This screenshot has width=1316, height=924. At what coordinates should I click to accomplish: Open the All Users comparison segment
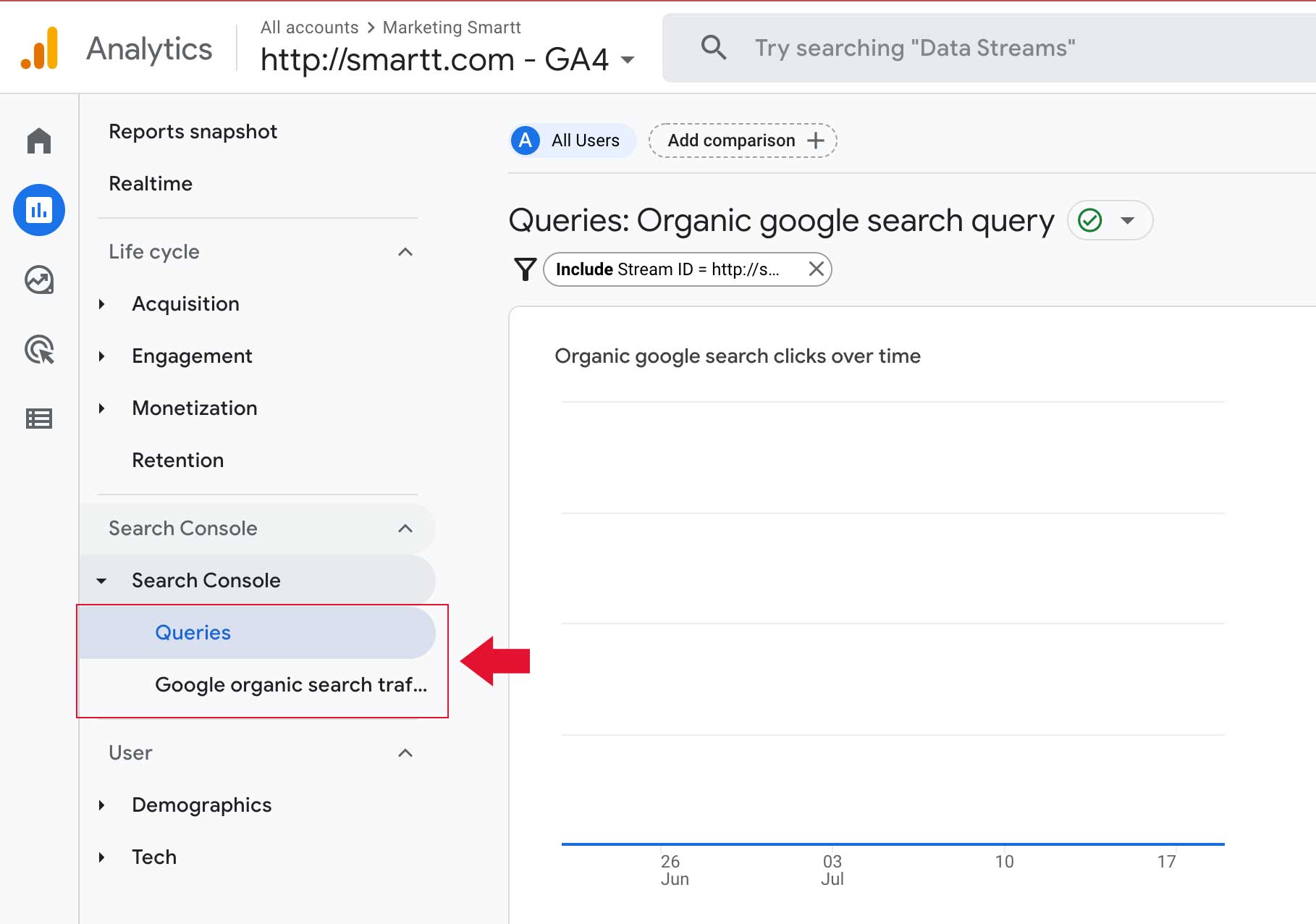[571, 140]
